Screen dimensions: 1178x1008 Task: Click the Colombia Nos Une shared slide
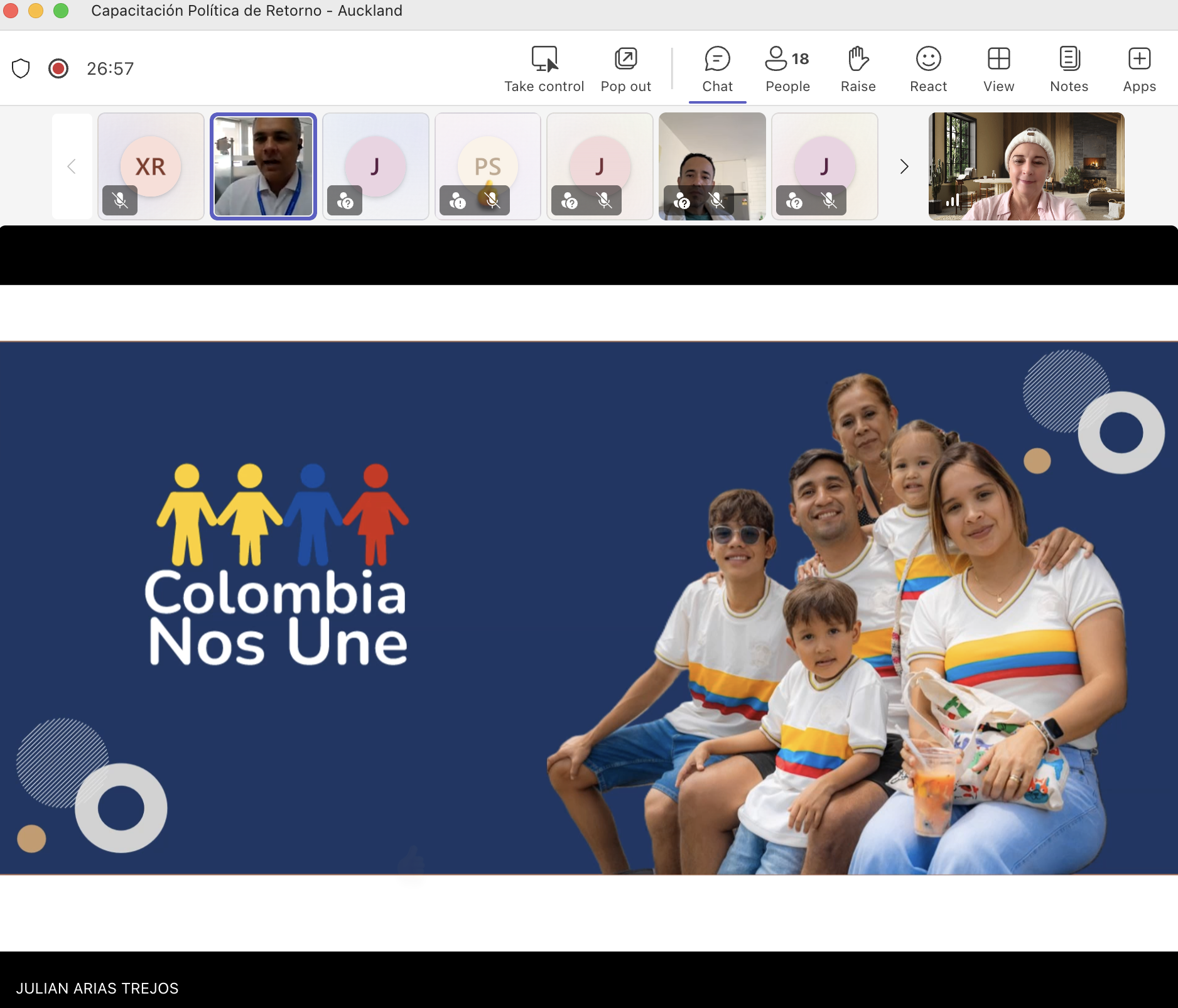[x=589, y=608]
